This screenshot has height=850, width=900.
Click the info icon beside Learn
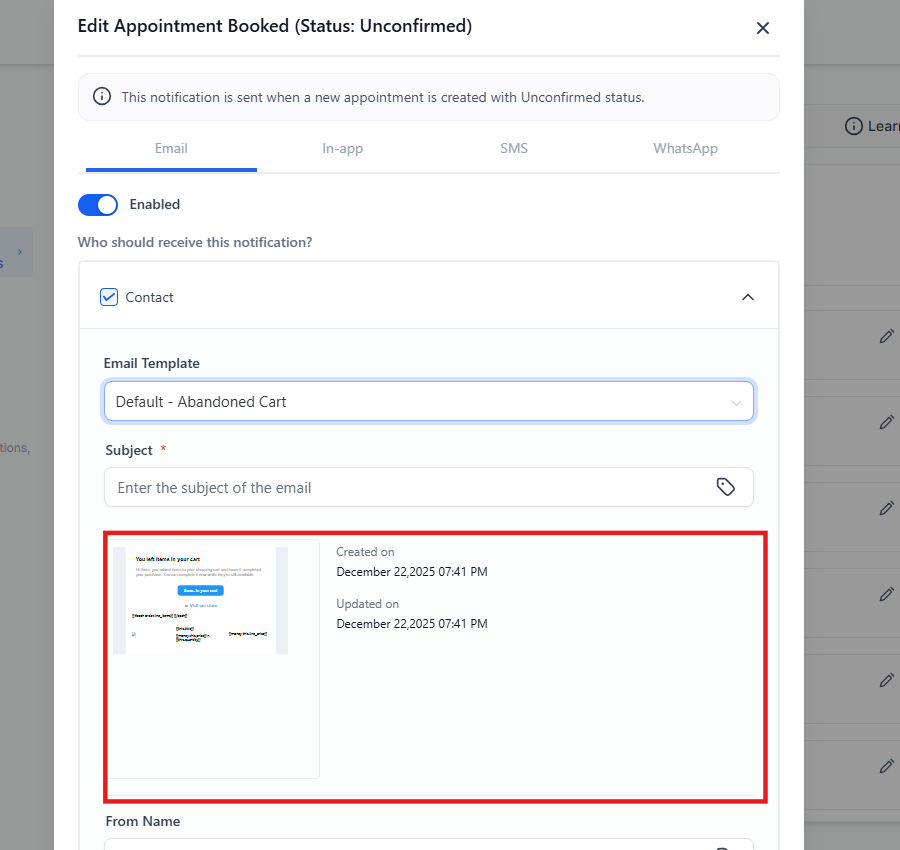[853, 126]
